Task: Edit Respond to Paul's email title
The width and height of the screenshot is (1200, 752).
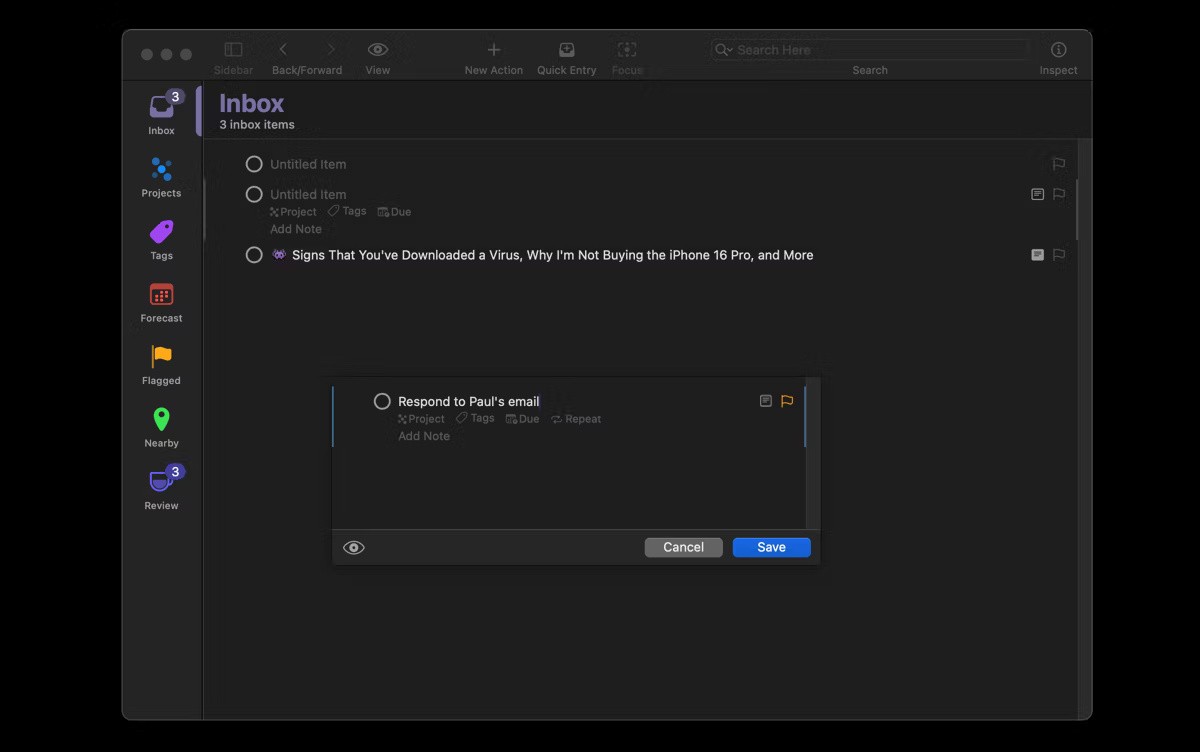Action: tap(469, 401)
